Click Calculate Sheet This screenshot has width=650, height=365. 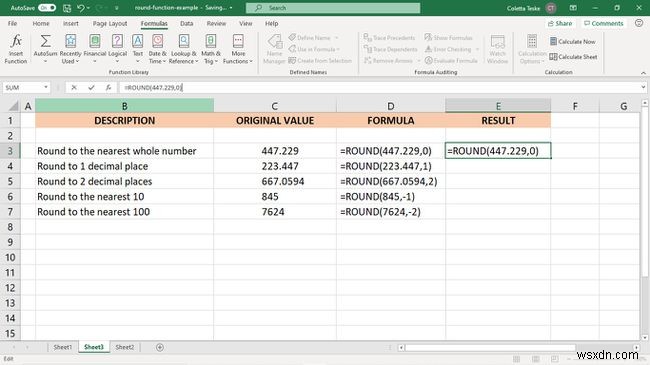click(573, 57)
